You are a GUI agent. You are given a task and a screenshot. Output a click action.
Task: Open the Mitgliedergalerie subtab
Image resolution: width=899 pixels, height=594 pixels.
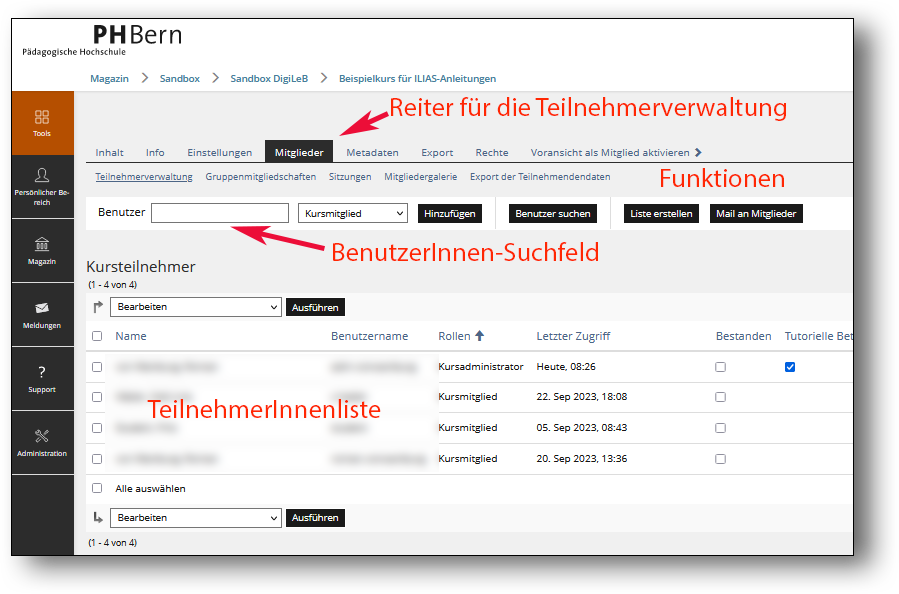[x=421, y=177]
